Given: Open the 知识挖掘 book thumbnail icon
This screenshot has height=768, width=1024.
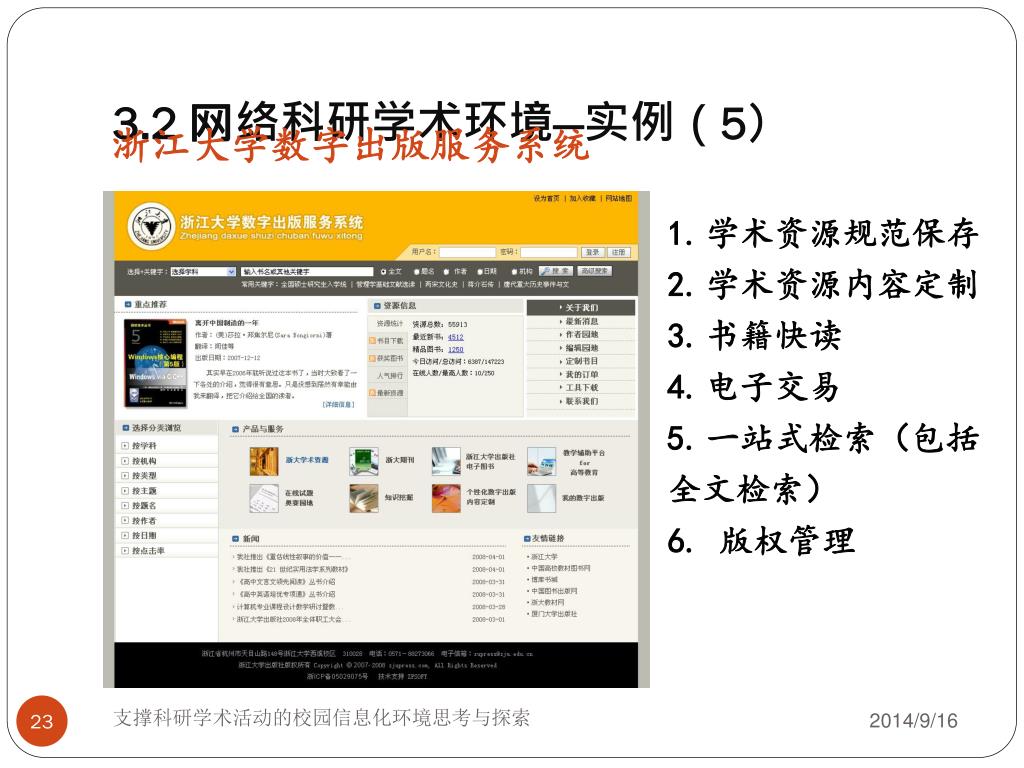Looking at the screenshot, I should [364, 498].
